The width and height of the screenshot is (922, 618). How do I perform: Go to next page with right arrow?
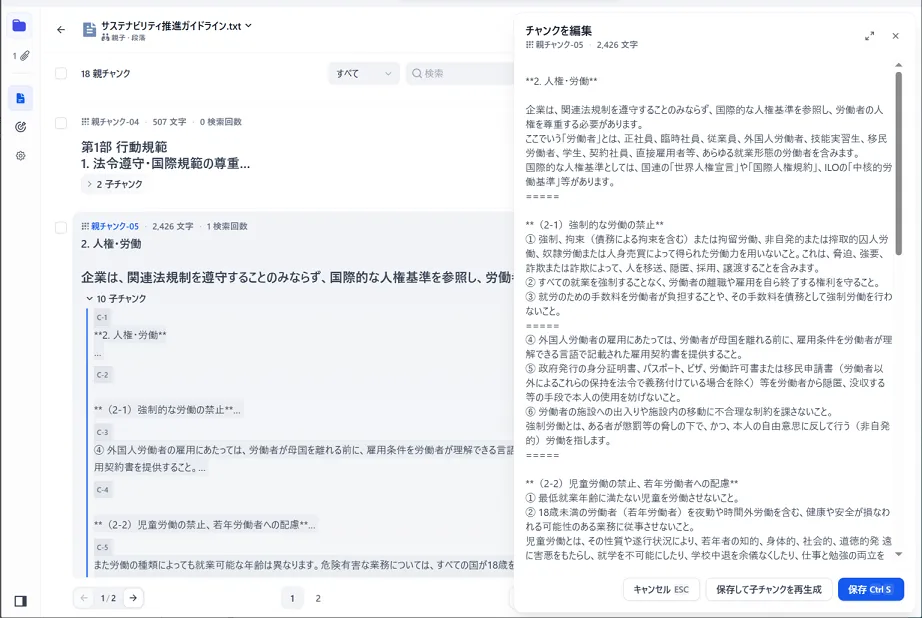(x=133, y=598)
